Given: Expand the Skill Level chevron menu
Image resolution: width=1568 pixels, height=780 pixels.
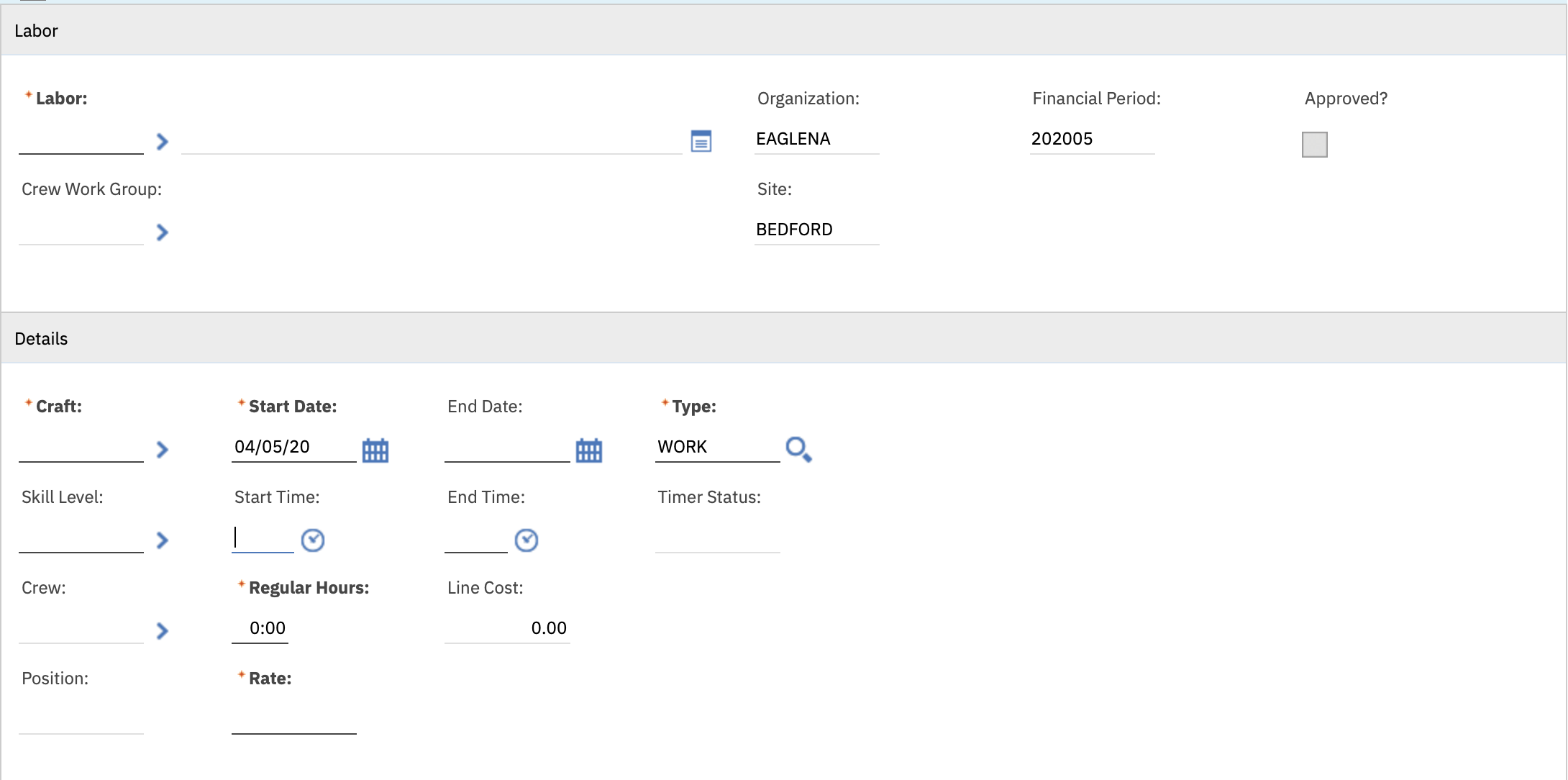Looking at the screenshot, I should pos(162,540).
